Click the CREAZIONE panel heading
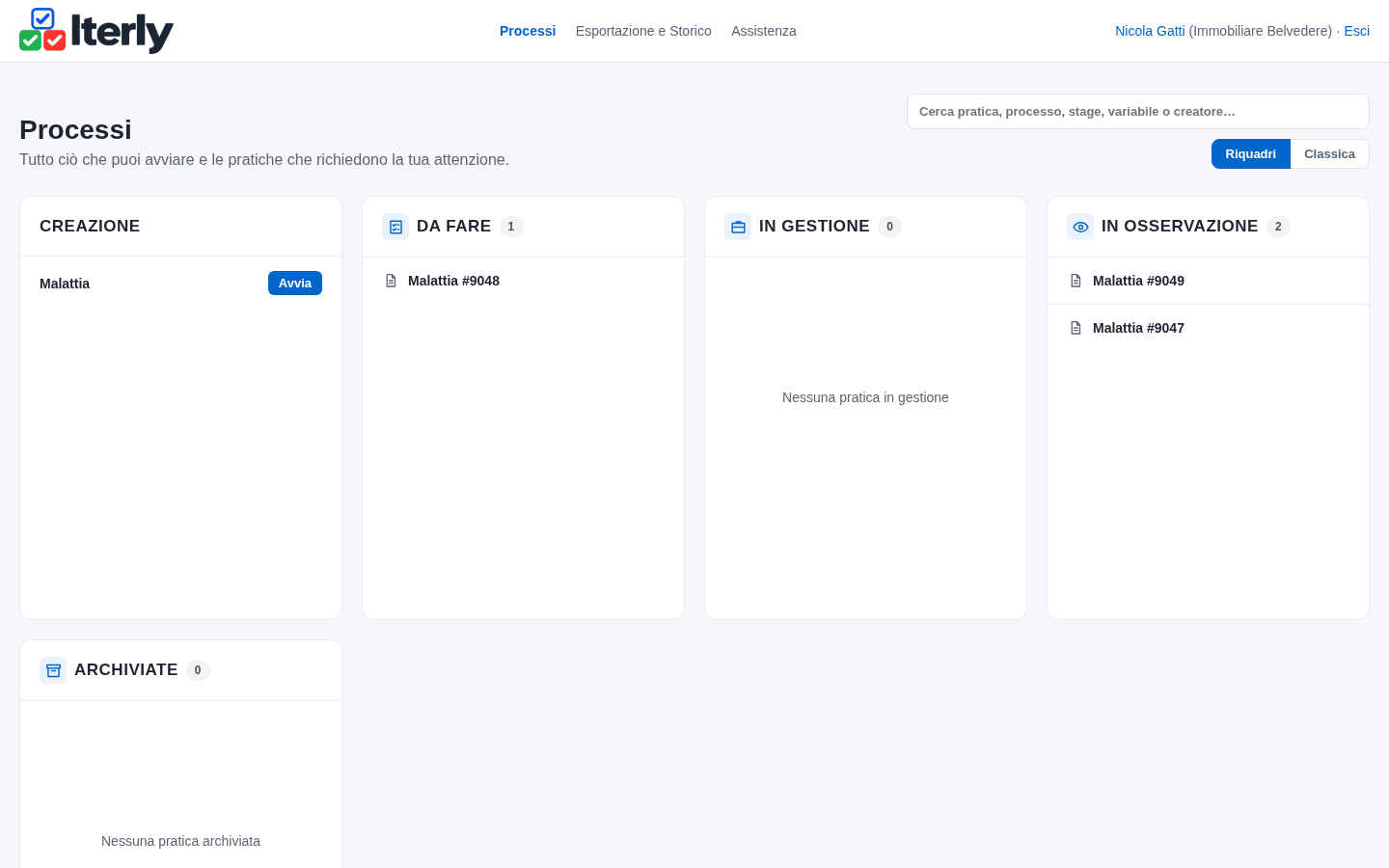 coord(90,226)
